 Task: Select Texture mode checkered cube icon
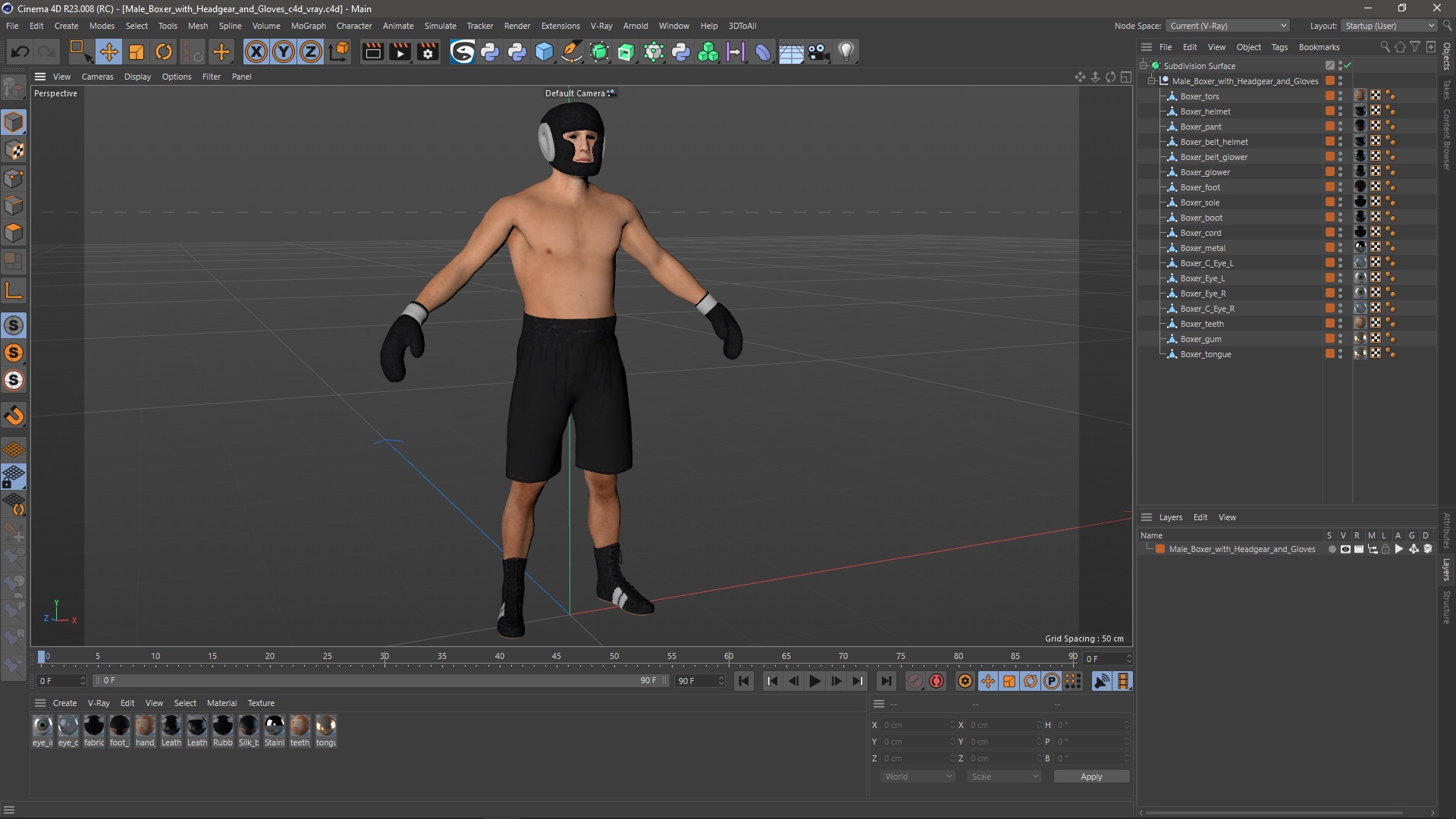point(14,150)
